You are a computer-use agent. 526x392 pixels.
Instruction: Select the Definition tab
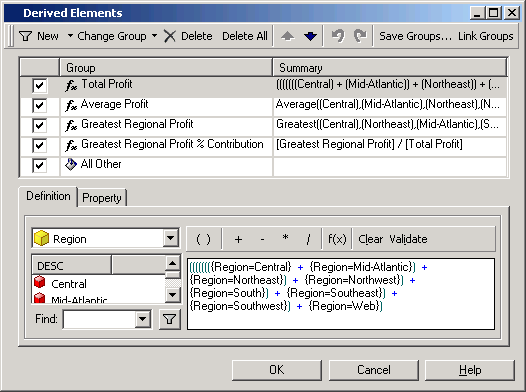48,196
